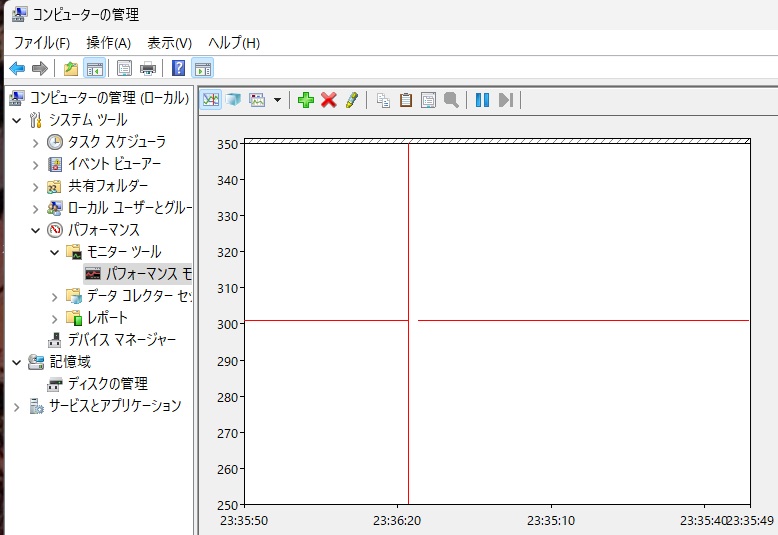Screen dimensions: 778x535
Task: Select パフォーマンス tree item
Action: click(104, 230)
